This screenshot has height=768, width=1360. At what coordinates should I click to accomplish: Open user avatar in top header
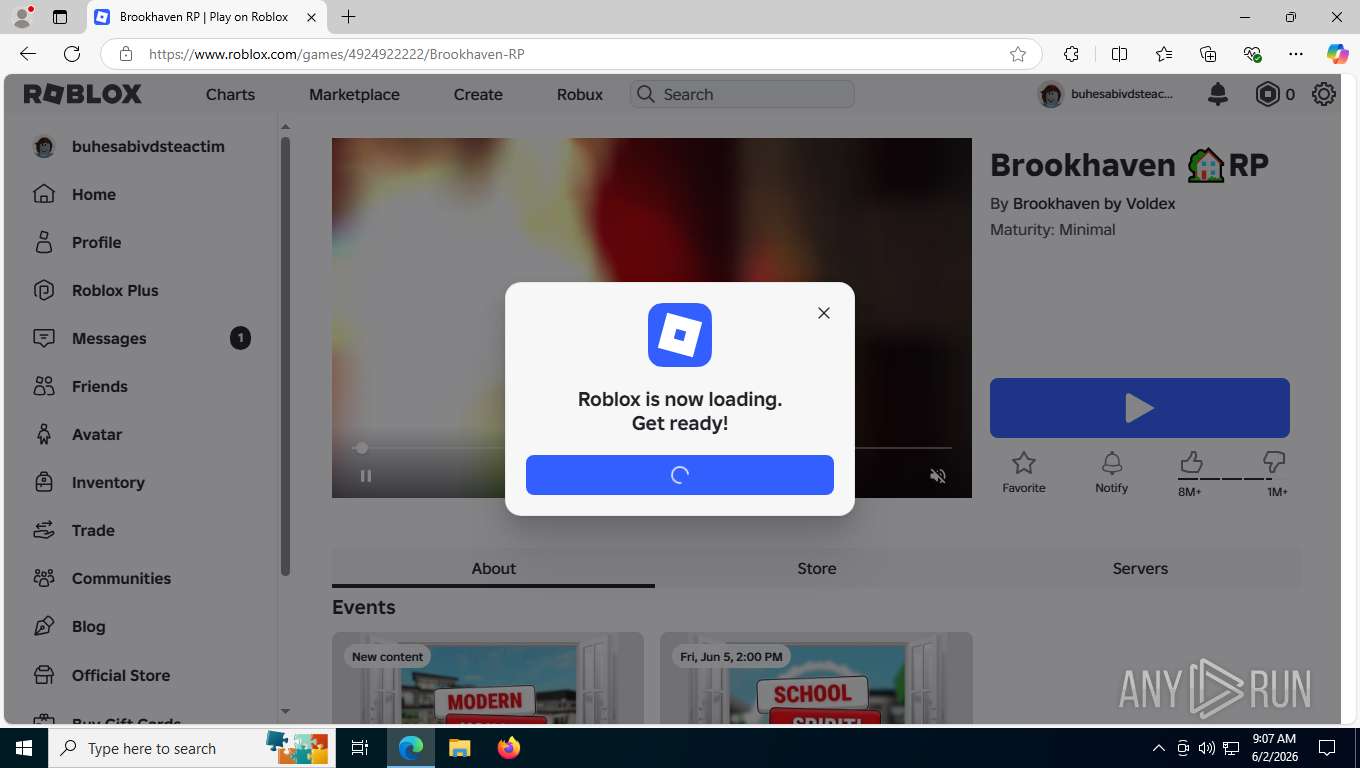point(1051,94)
